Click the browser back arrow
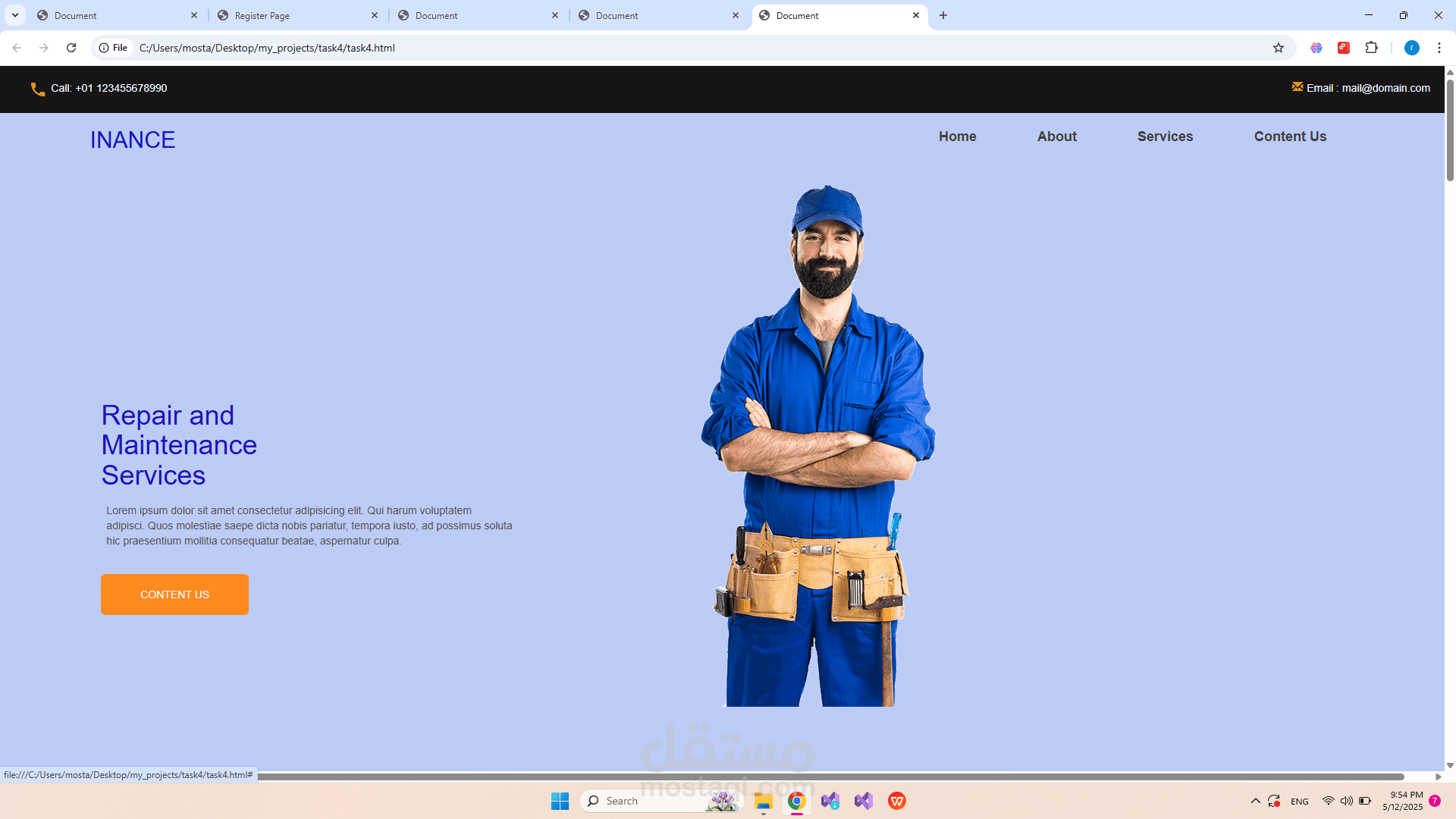 tap(17, 48)
